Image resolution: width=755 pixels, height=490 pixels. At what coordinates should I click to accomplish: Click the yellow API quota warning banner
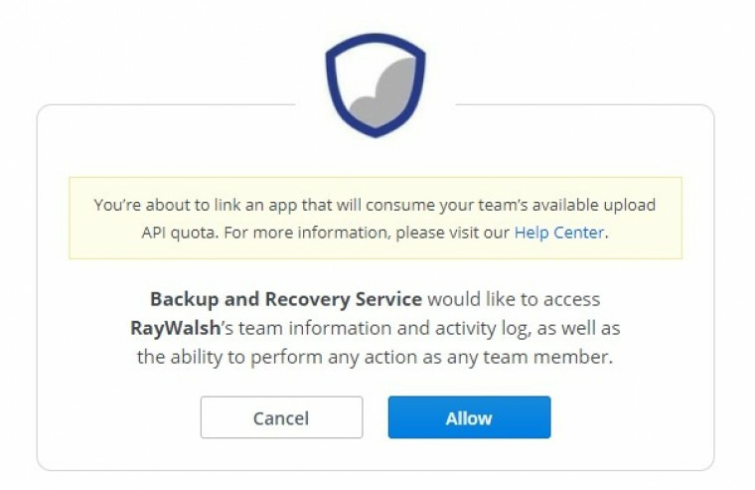pyautogui.click(x=375, y=218)
